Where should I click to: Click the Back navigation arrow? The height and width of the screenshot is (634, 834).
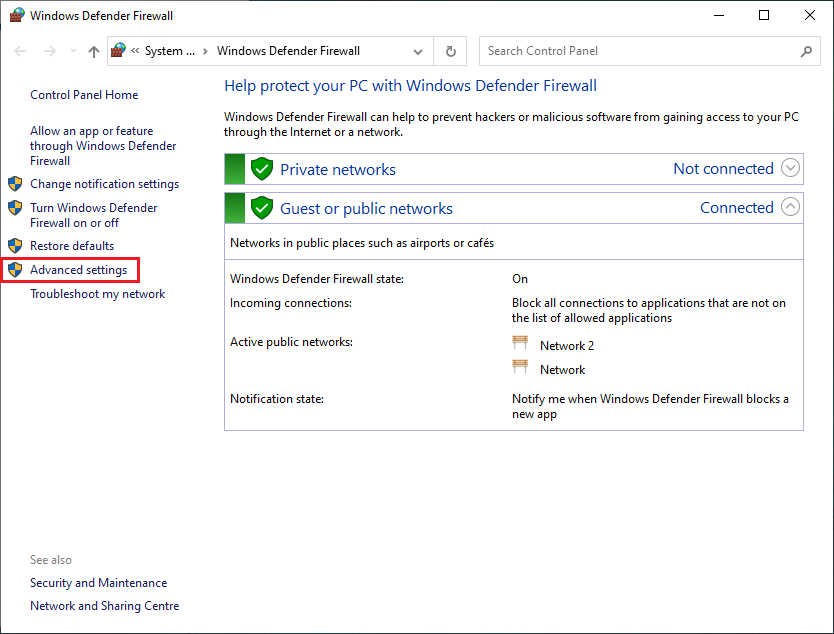pos(20,51)
